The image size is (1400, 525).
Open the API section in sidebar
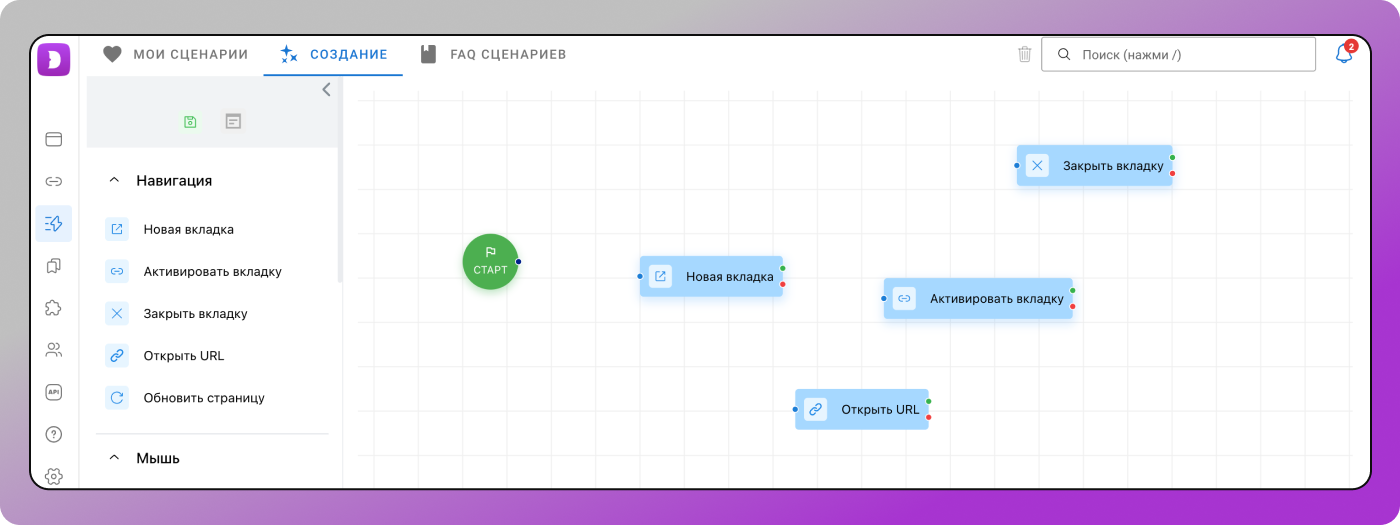tap(54, 392)
